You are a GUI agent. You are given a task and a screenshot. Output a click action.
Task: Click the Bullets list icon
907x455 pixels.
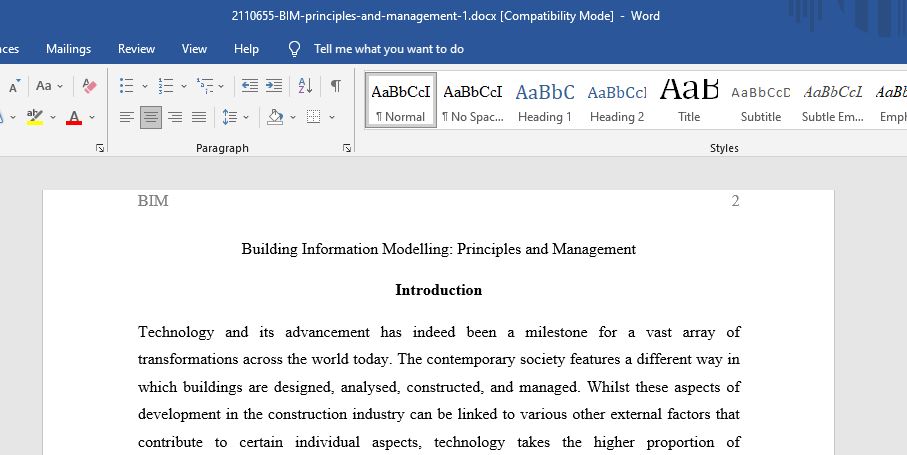pos(127,86)
